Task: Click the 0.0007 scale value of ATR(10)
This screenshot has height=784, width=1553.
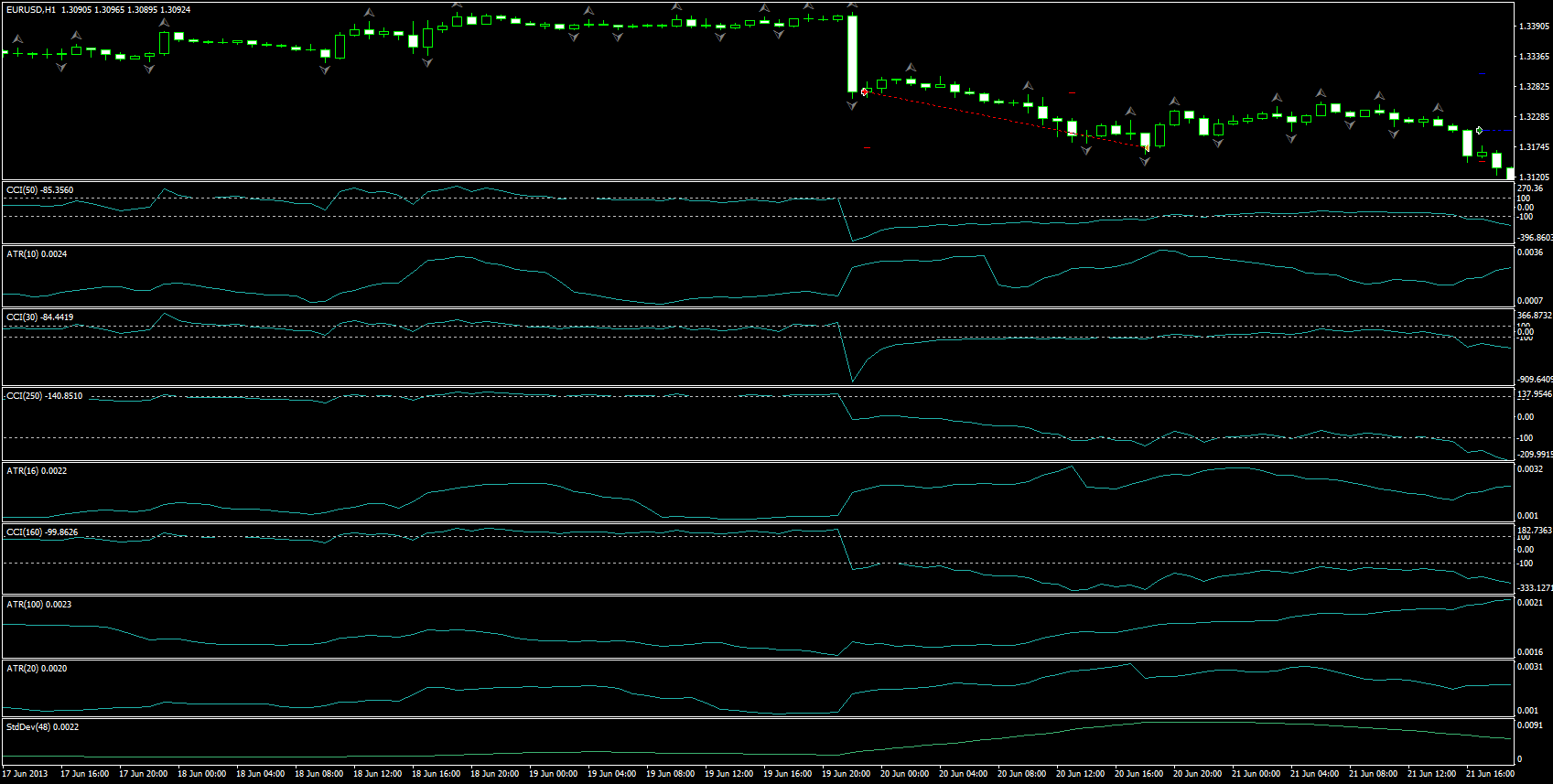Action: pyautogui.click(x=1530, y=301)
